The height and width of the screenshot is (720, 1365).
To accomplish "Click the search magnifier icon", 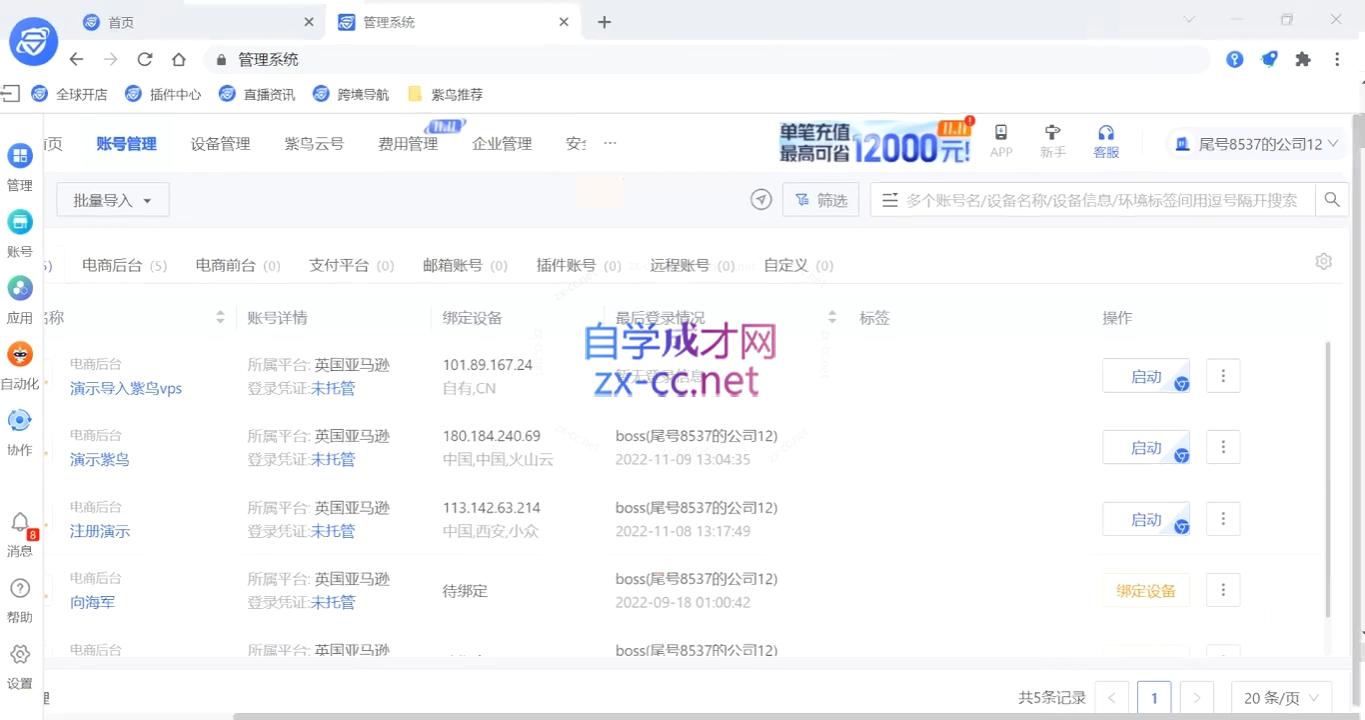I will click(x=1332, y=200).
